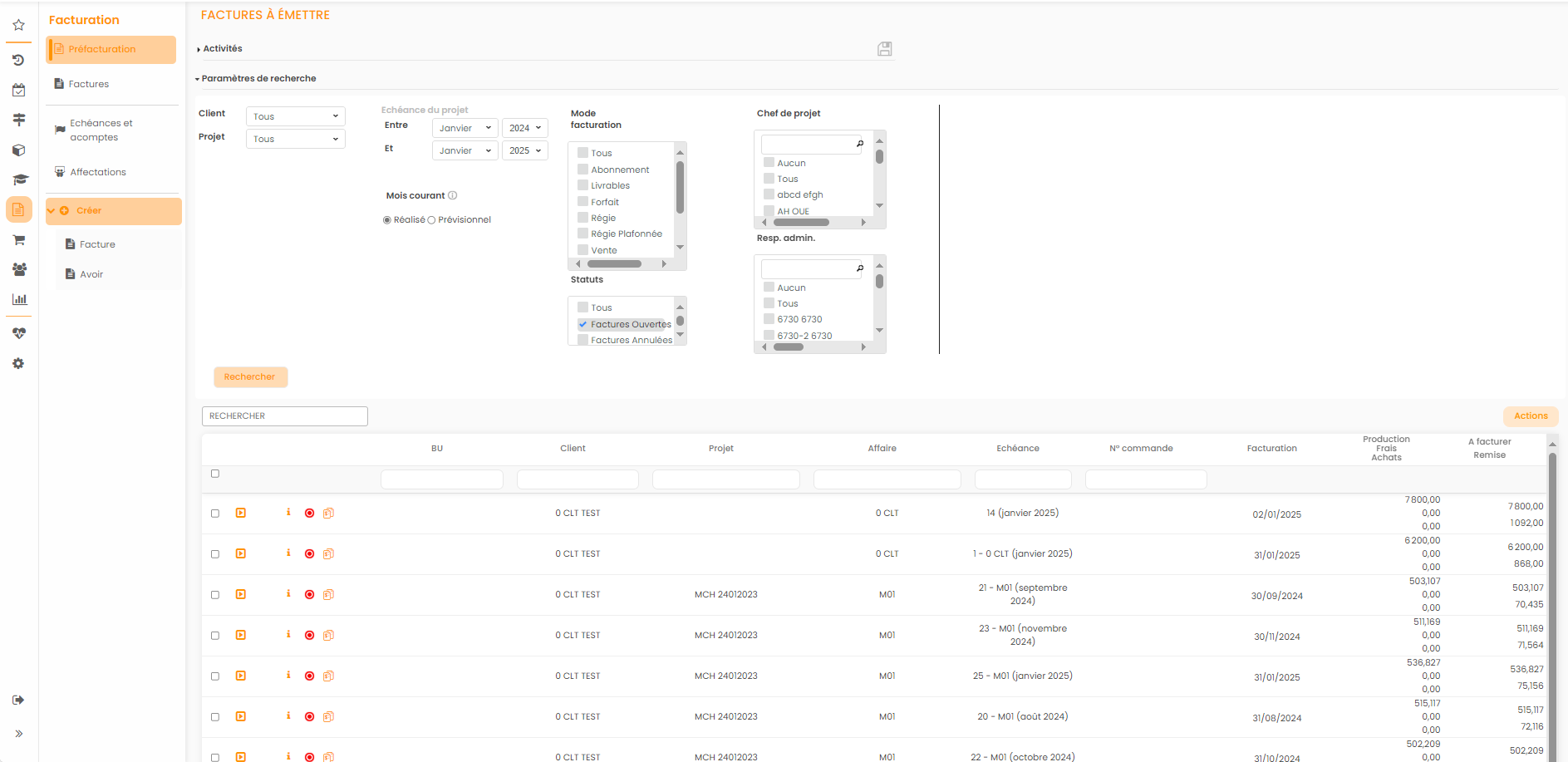Click the RECHERCHER table search field
The image size is (1568, 762).
click(284, 416)
